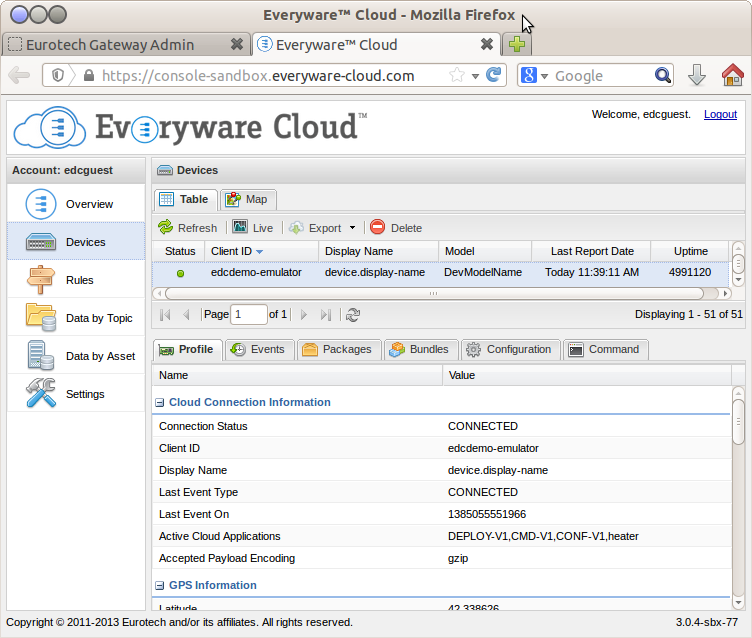The width and height of the screenshot is (752, 638).
Task: Click the profile panel vertical scrollbar
Action: coord(738,421)
